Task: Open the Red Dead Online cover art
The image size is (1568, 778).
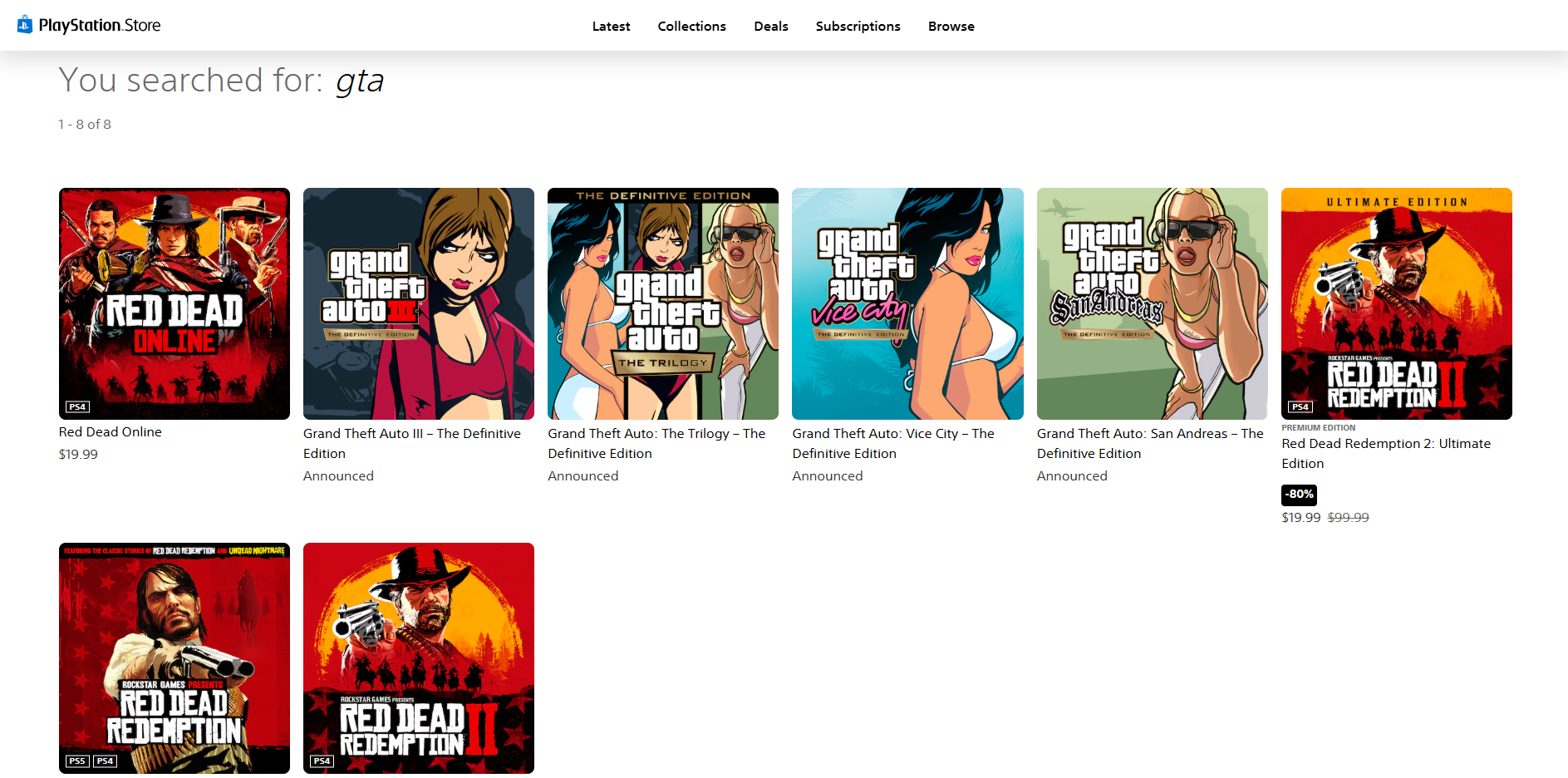Action: pos(174,303)
